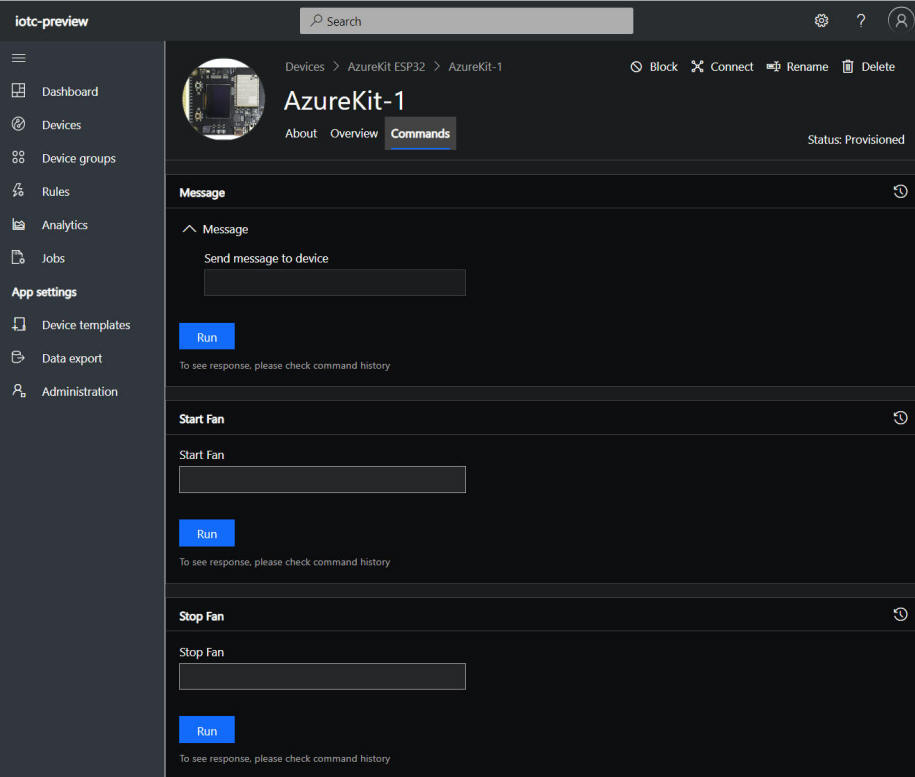Navigate to Device groups
Screen dimensions: 915x777
(79, 158)
